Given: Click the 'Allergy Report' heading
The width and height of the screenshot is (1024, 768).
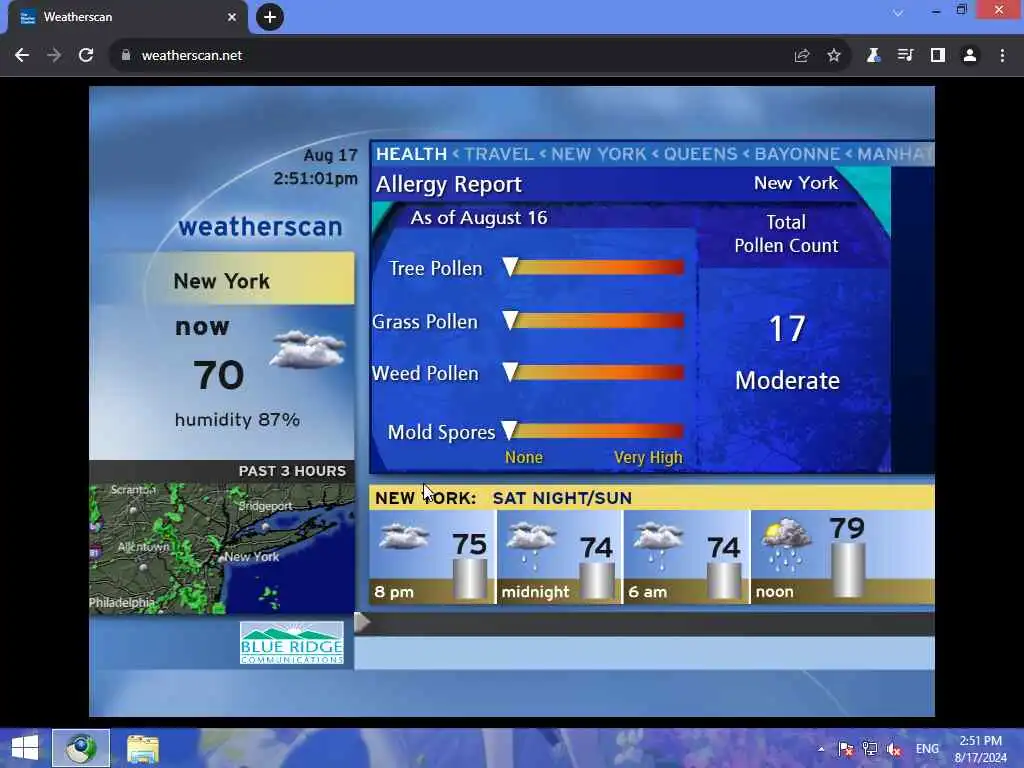Looking at the screenshot, I should click(449, 184).
